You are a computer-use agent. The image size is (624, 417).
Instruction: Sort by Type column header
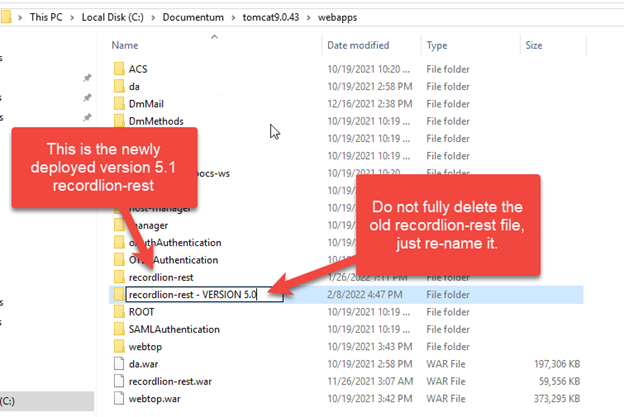tap(437, 45)
